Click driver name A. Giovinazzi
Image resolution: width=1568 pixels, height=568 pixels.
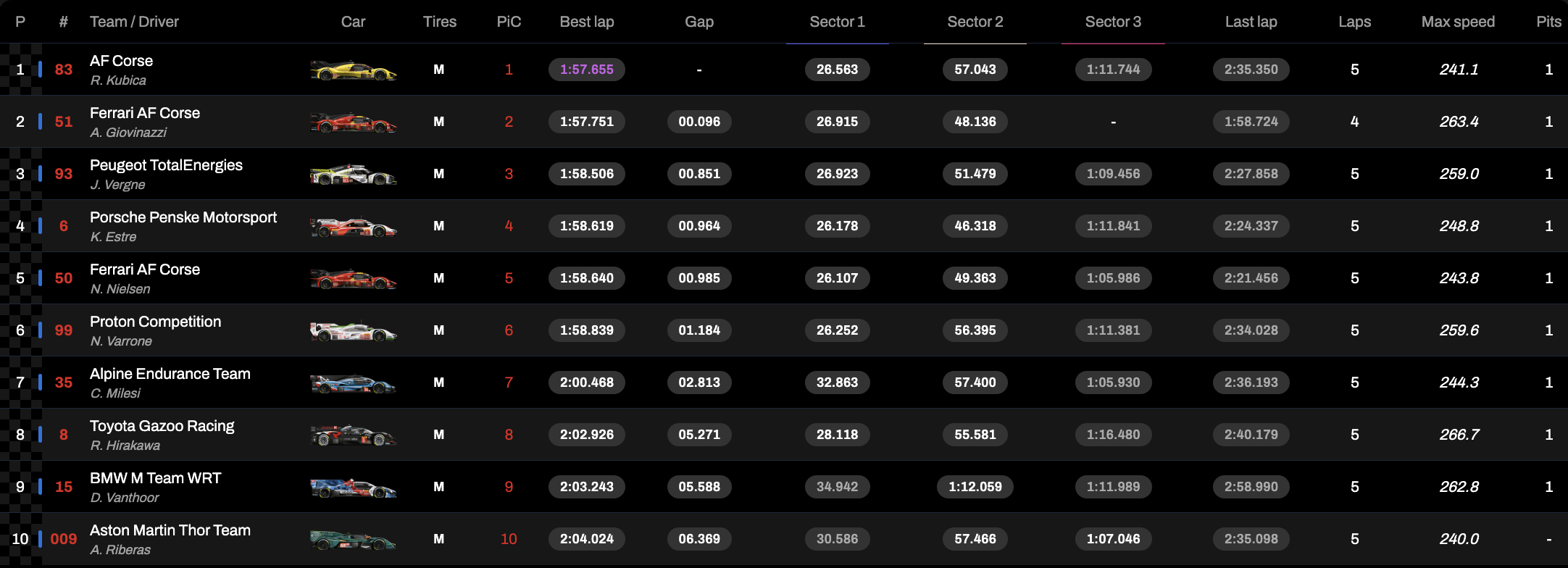tap(128, 133)
